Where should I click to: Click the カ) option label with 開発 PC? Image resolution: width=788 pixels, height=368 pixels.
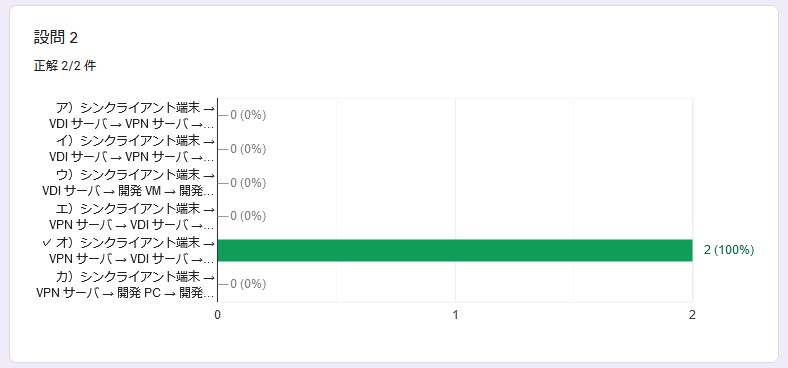tap(126, 285)
